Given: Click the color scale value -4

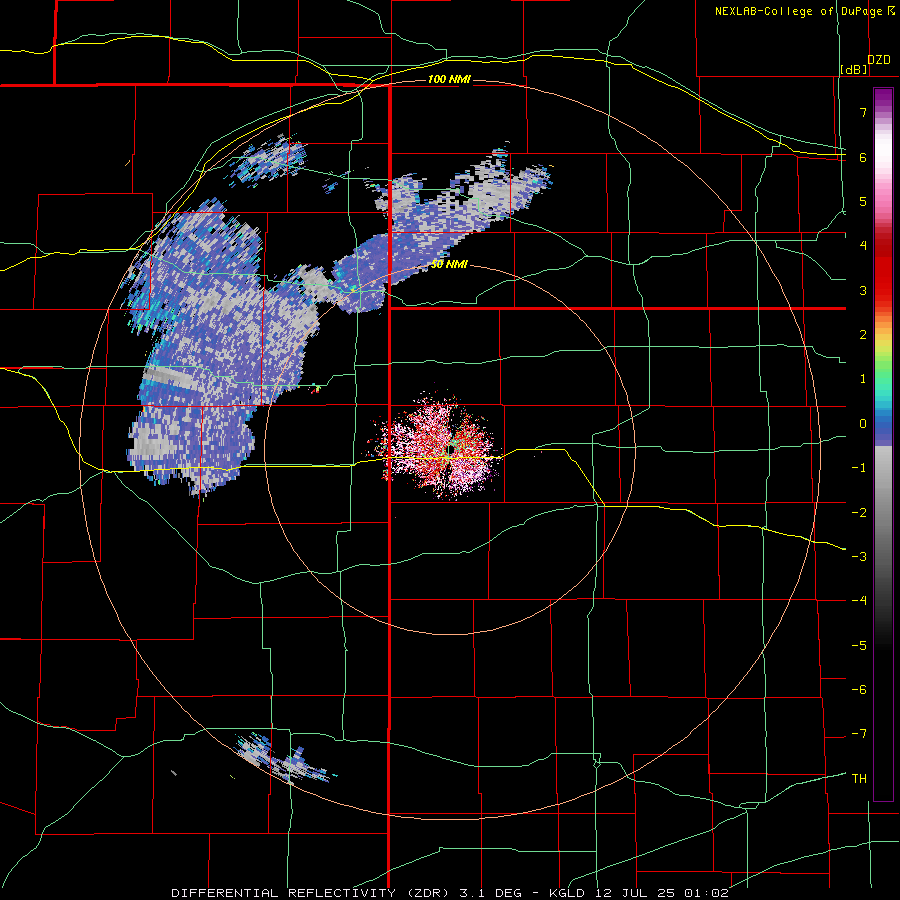Looking at the screenshot, I should [859, 601].
